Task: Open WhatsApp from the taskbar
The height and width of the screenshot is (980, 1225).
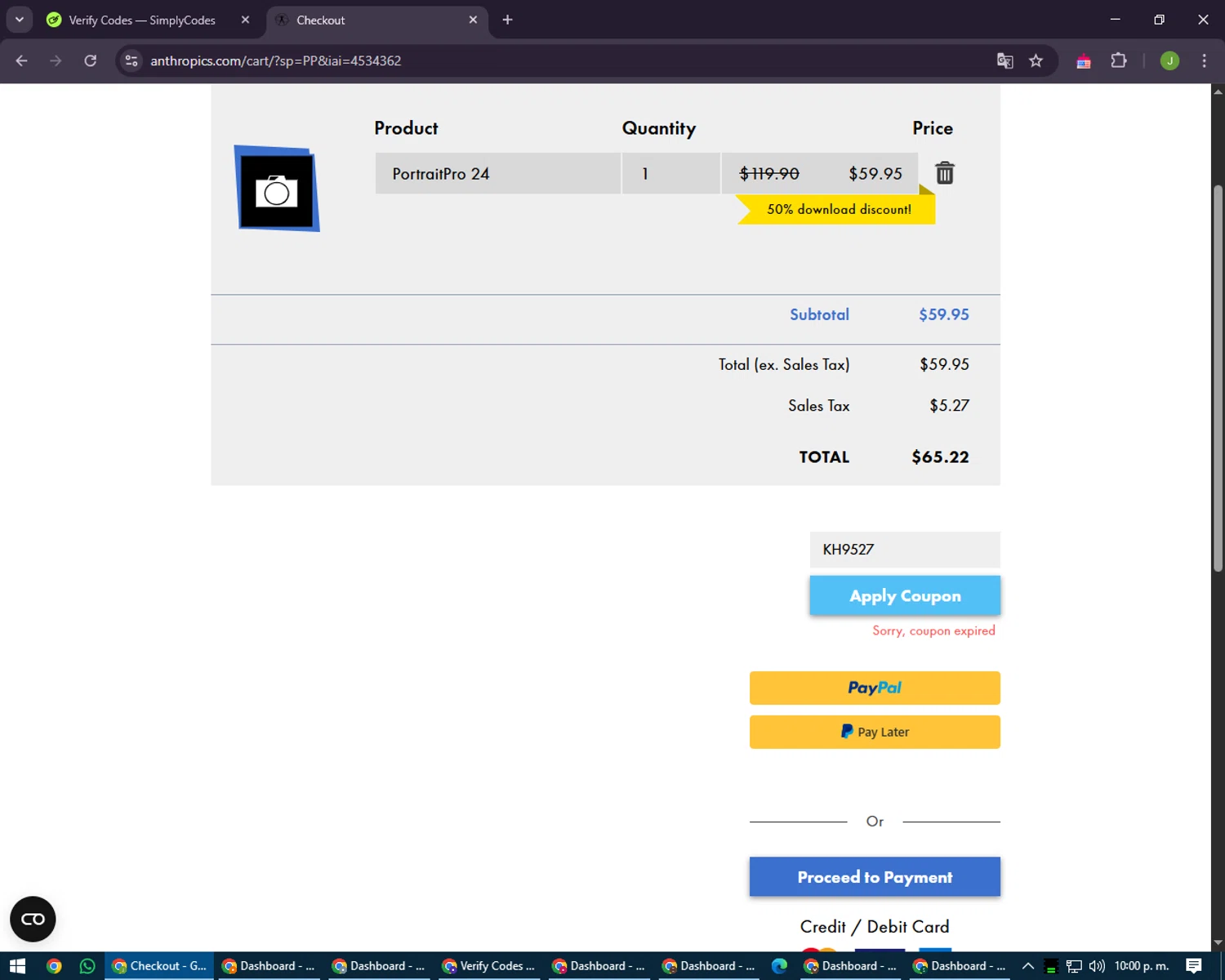Action: coord(87,966)
